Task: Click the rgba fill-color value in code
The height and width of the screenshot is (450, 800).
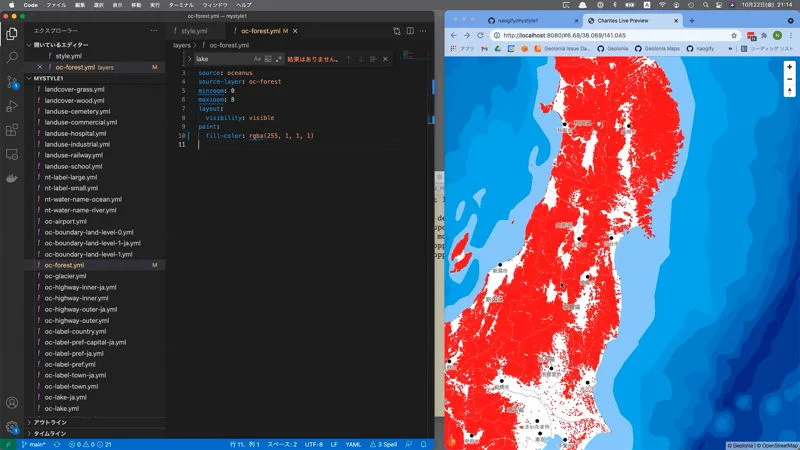Action: point(282,136)
